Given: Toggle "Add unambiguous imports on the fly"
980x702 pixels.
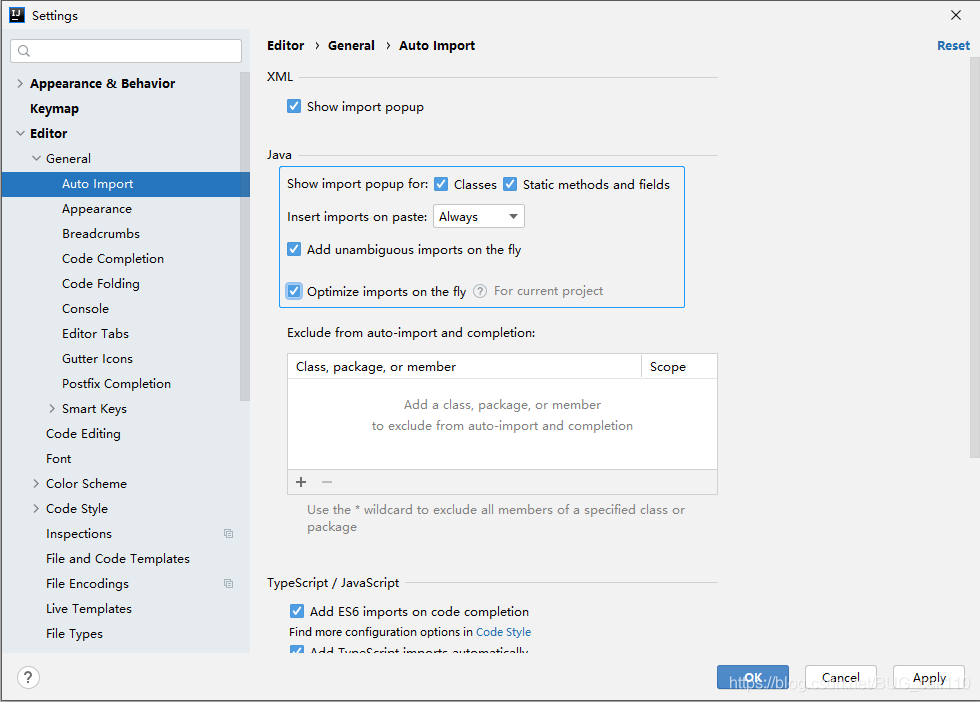Looking at the screenshot, I should pyautogui.click(x=294, y=249).
